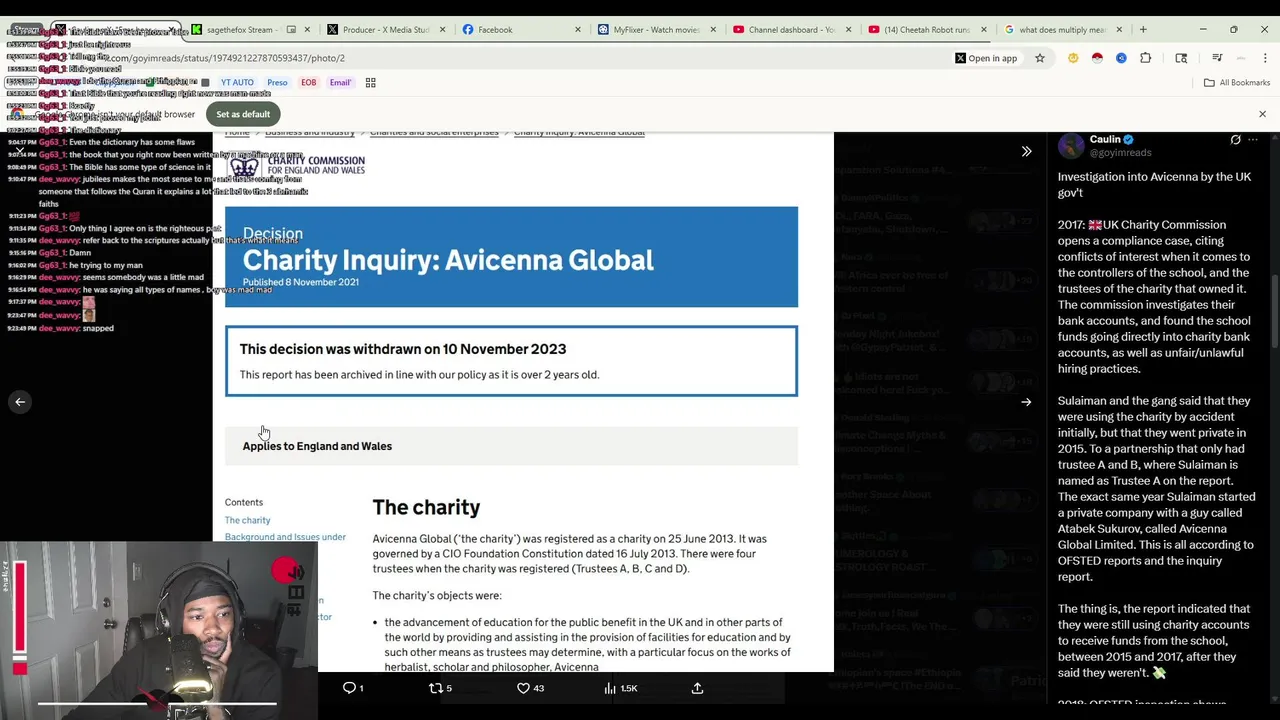Dismiss the default browser infobar

tap(1262, 114)
